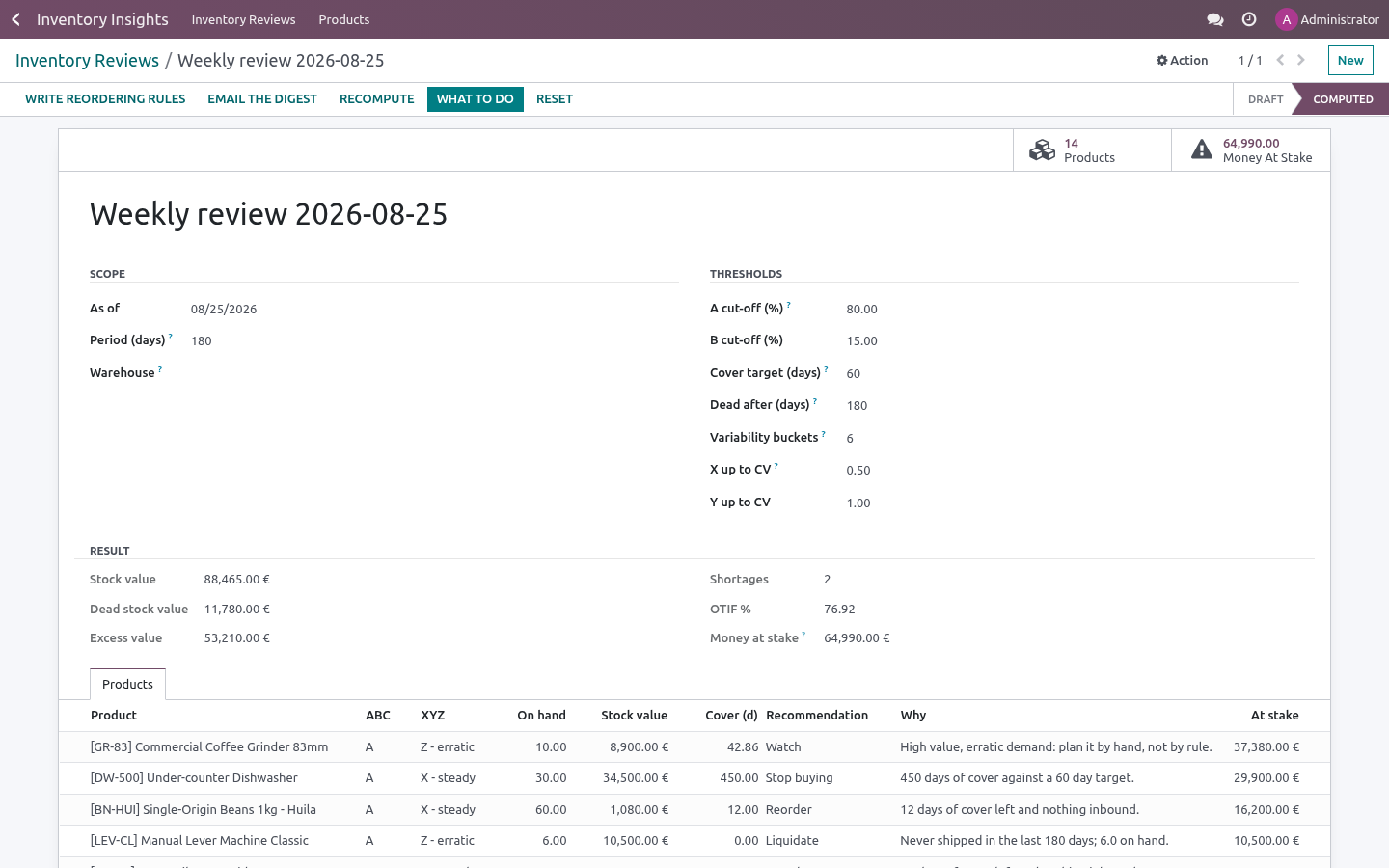Click the Reset button
This screenshot has height=868, width=1389.
click(555, 99)
